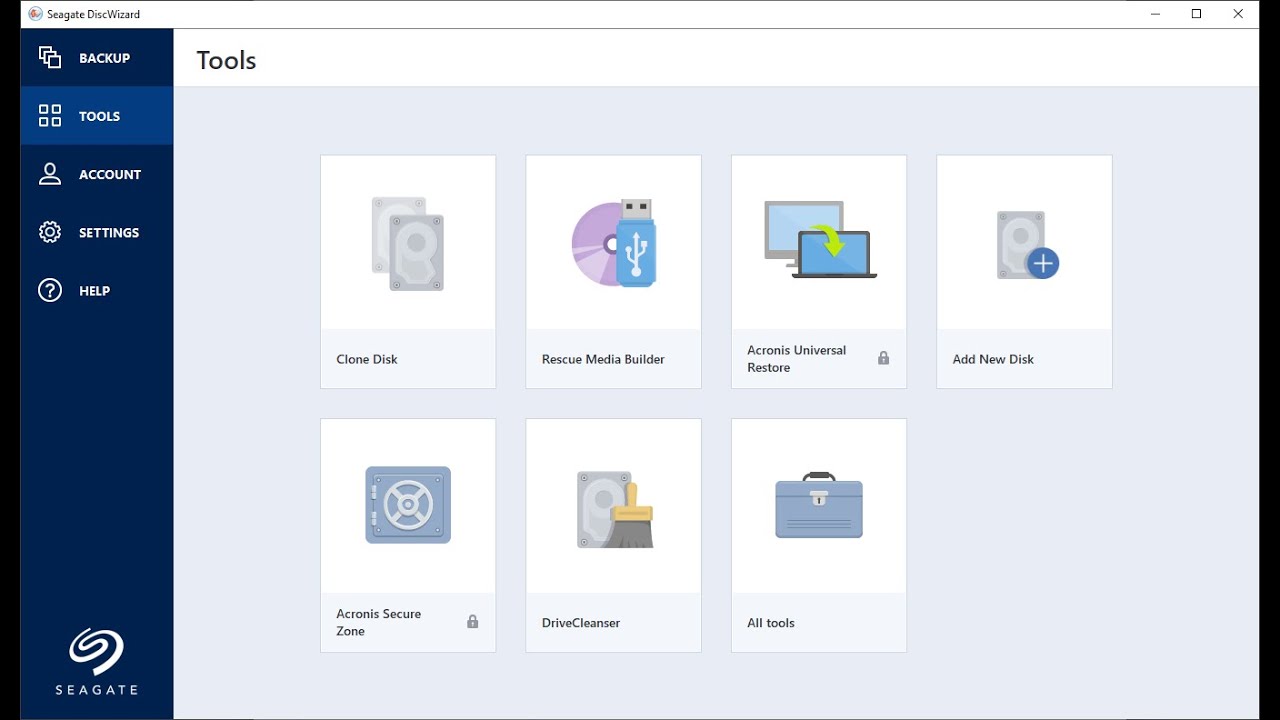Viewport: 1280px width, 720px height.
Task: Click the lock icon on Acronis Secure Zone
Action: 472,622
